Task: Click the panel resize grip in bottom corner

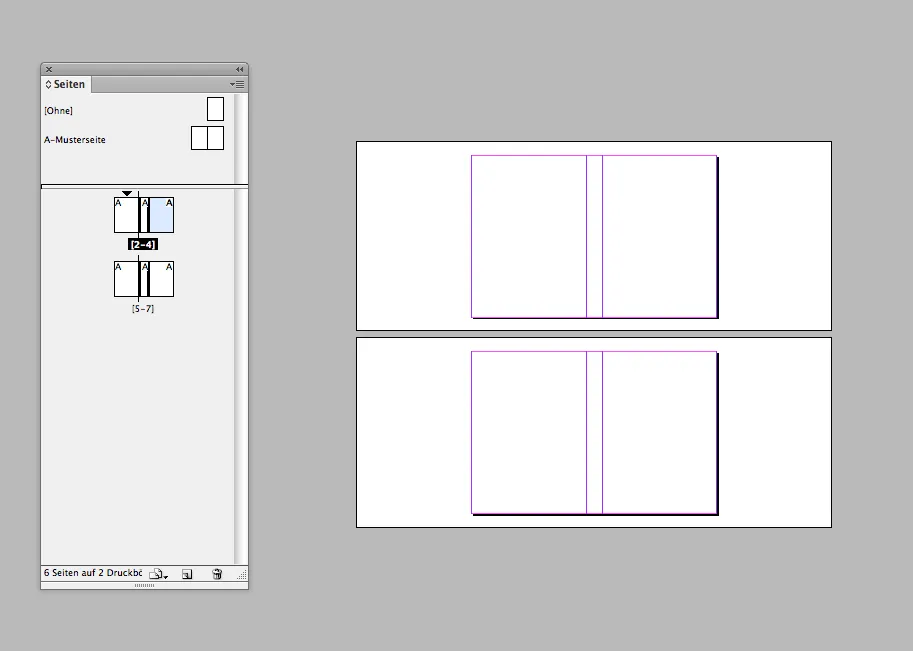Action: 241,576
